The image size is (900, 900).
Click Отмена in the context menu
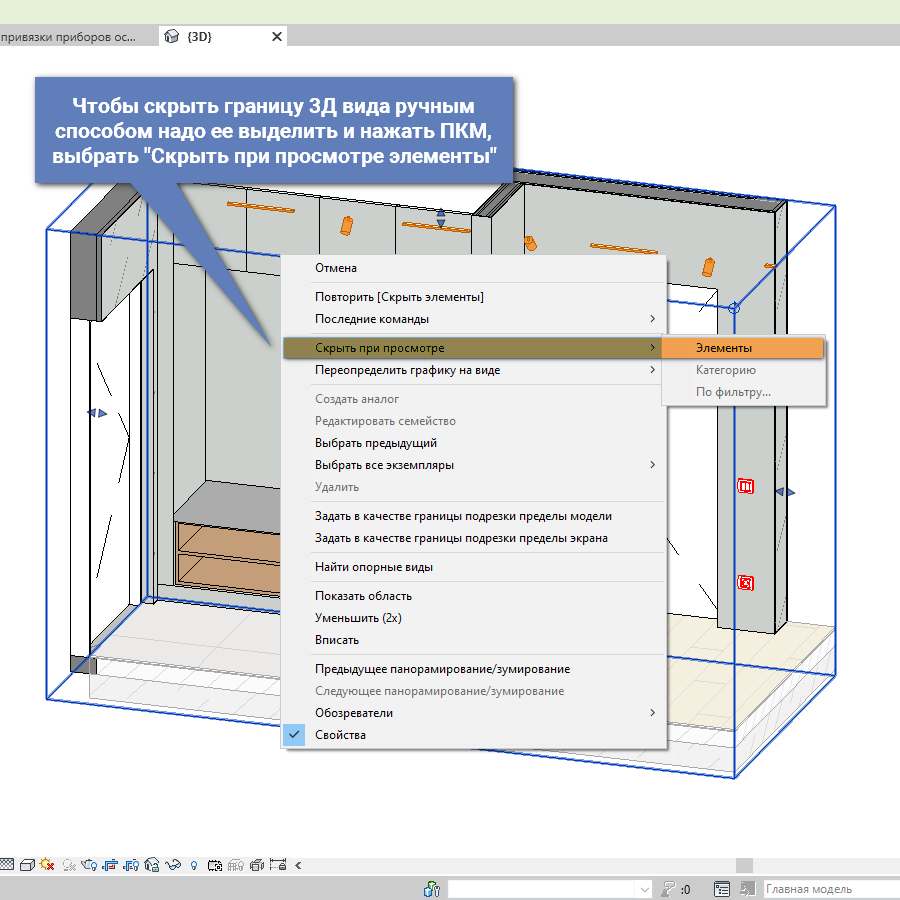click(336, 268)
